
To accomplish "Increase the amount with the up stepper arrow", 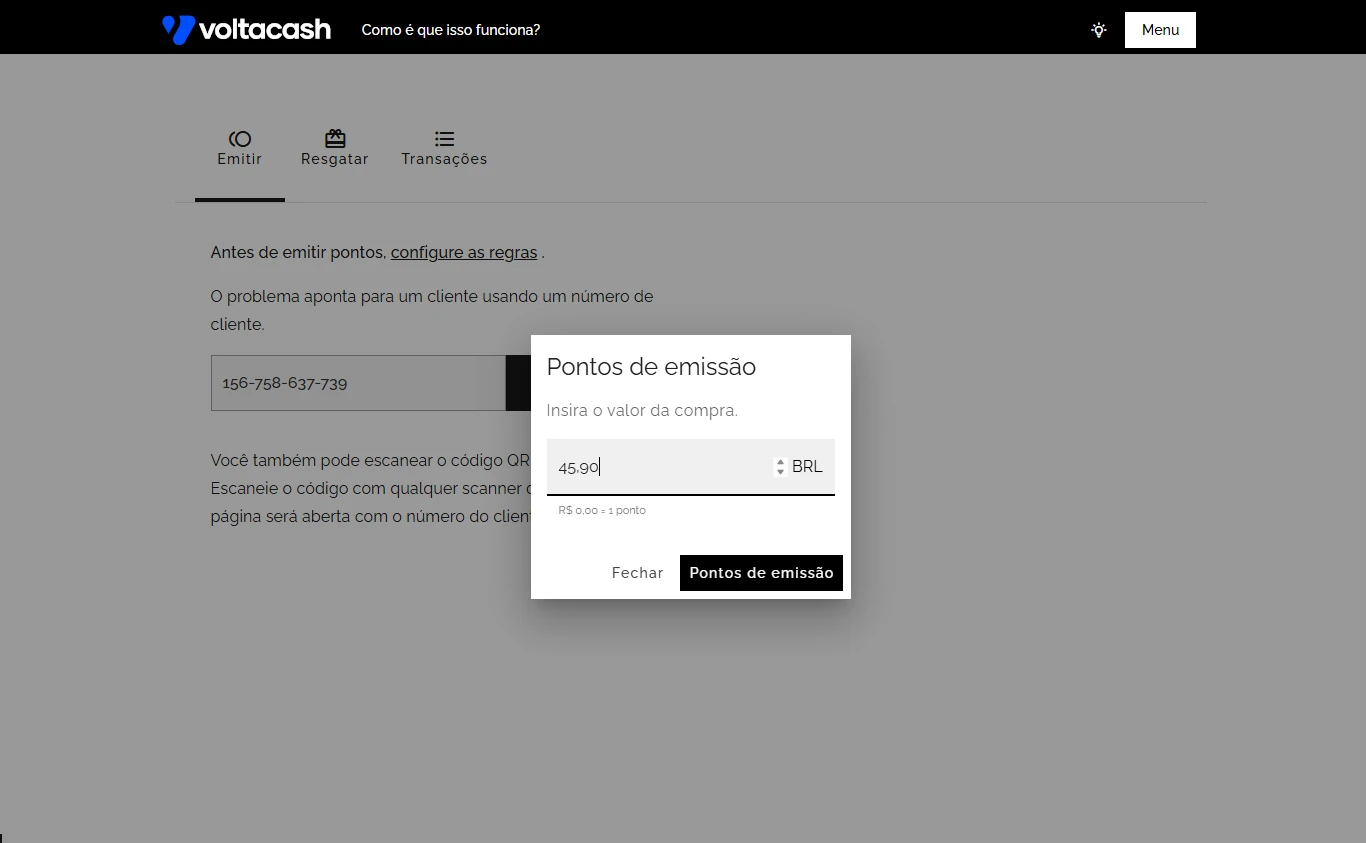I will pos(780,462).
